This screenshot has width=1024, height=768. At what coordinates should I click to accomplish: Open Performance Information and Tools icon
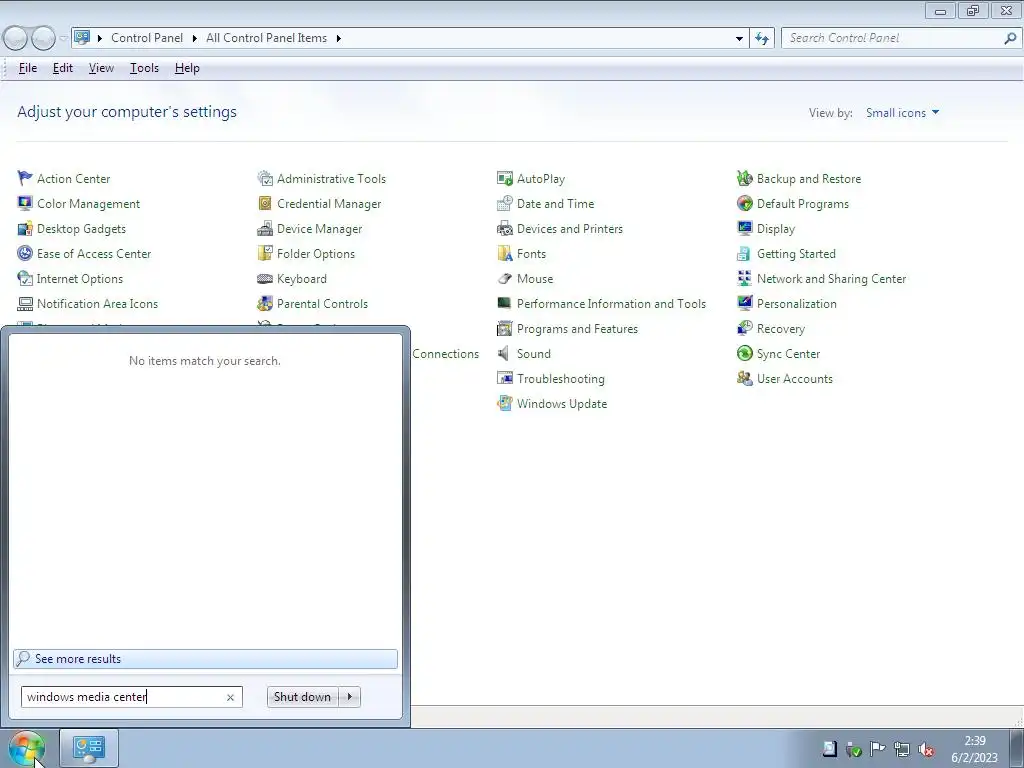pos(505,304)
